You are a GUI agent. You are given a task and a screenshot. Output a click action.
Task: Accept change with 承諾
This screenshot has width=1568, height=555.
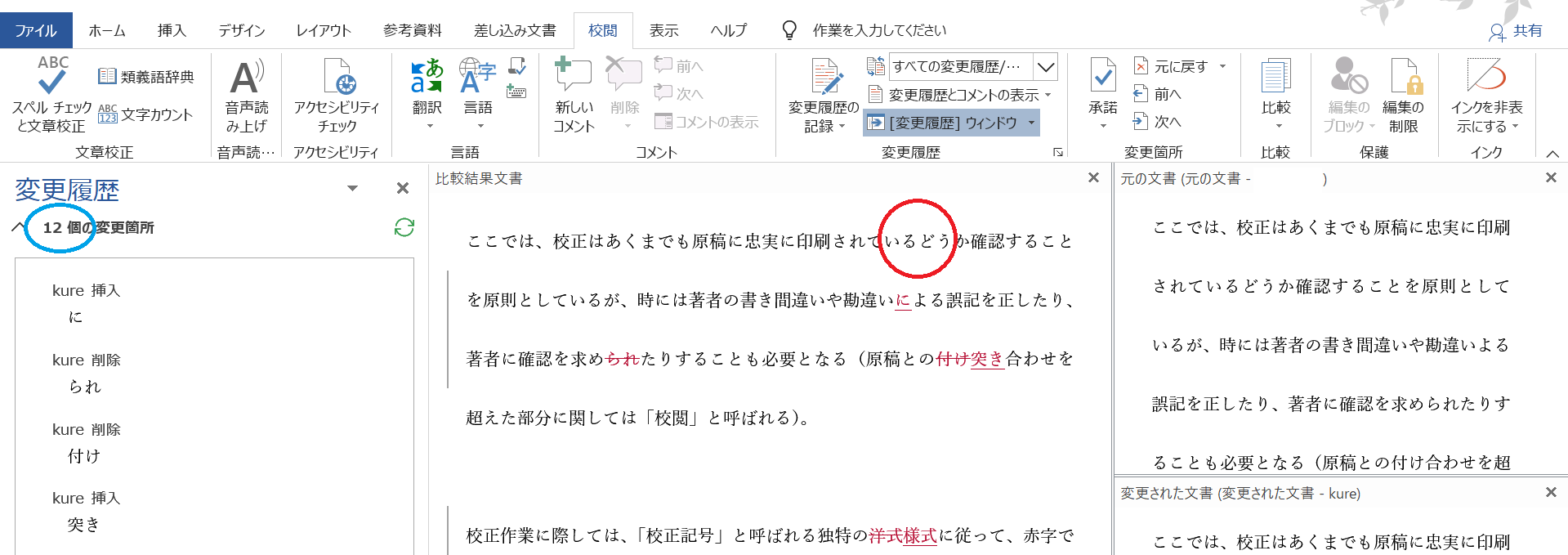click(1103, 86)
